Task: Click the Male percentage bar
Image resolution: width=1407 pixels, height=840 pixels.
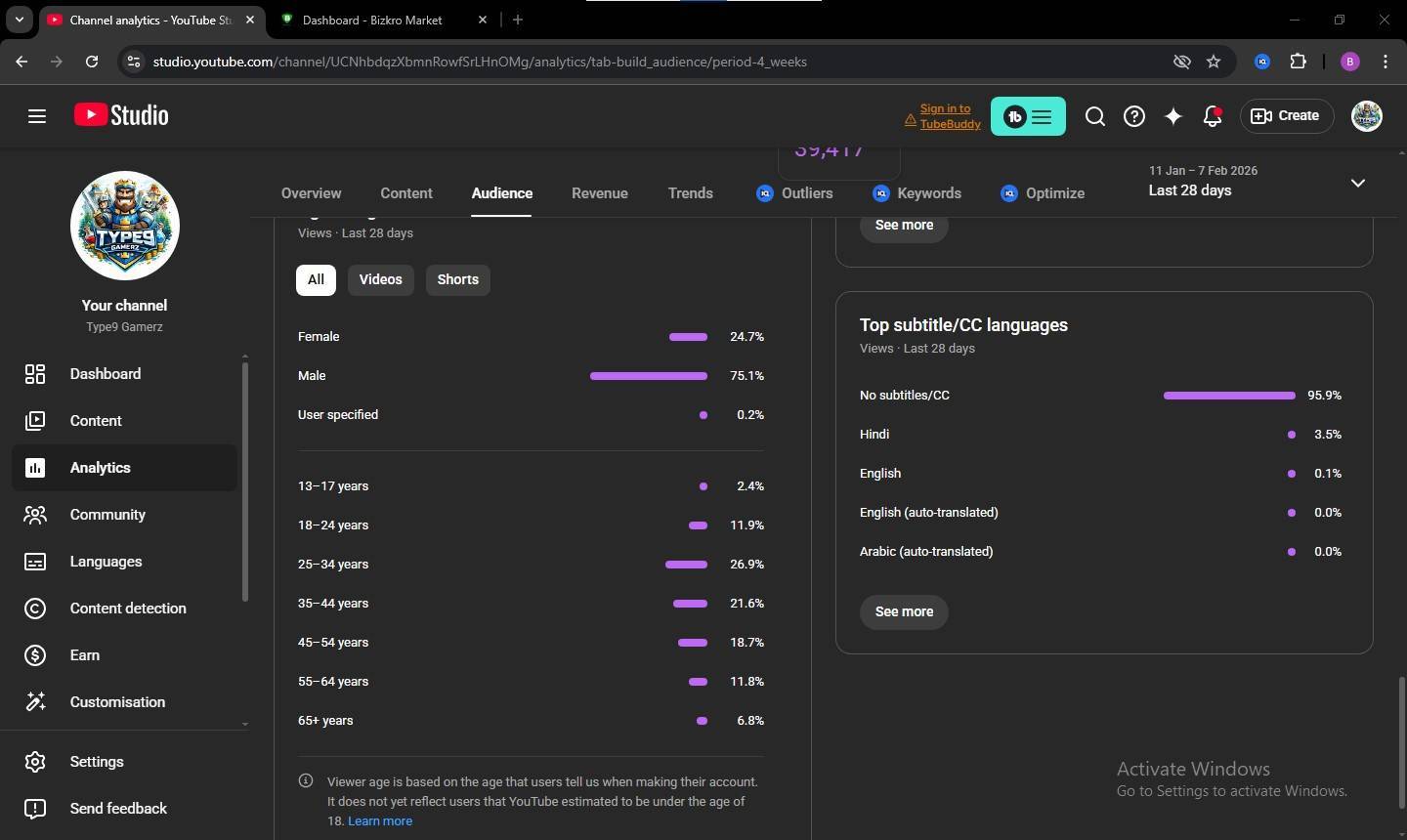Action: (x=648, y=376)
